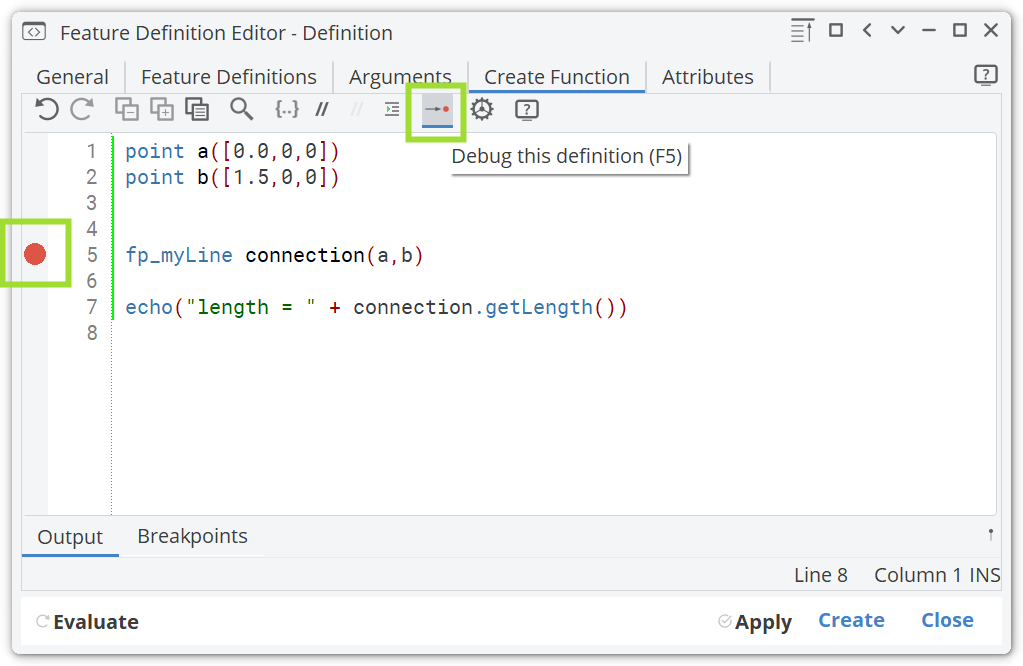The height and width of the screenshot is (666, 1023).
Task: Show the Breakpoints tab
Action: pyautogui.click(x=192, y=536)
